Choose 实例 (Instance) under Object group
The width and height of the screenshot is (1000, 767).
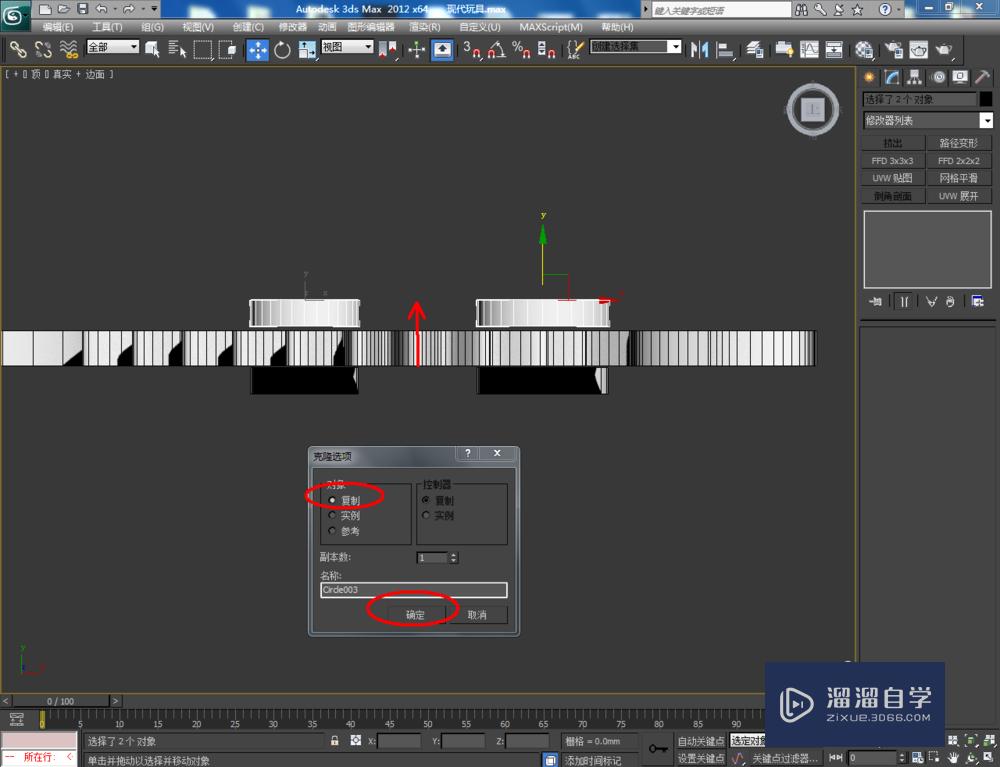coord(333,516)
